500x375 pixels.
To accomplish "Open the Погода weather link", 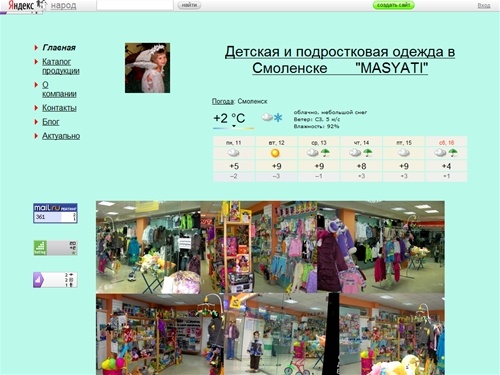I will click(x=223, y=101).
